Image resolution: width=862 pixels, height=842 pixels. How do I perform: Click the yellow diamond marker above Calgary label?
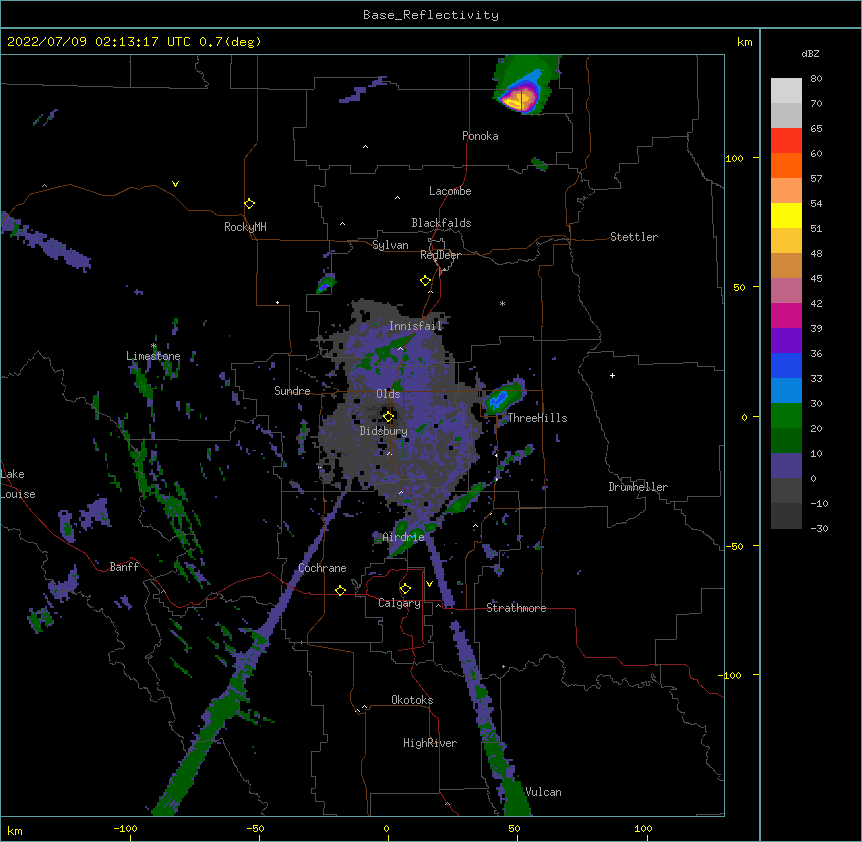[405, 589]
